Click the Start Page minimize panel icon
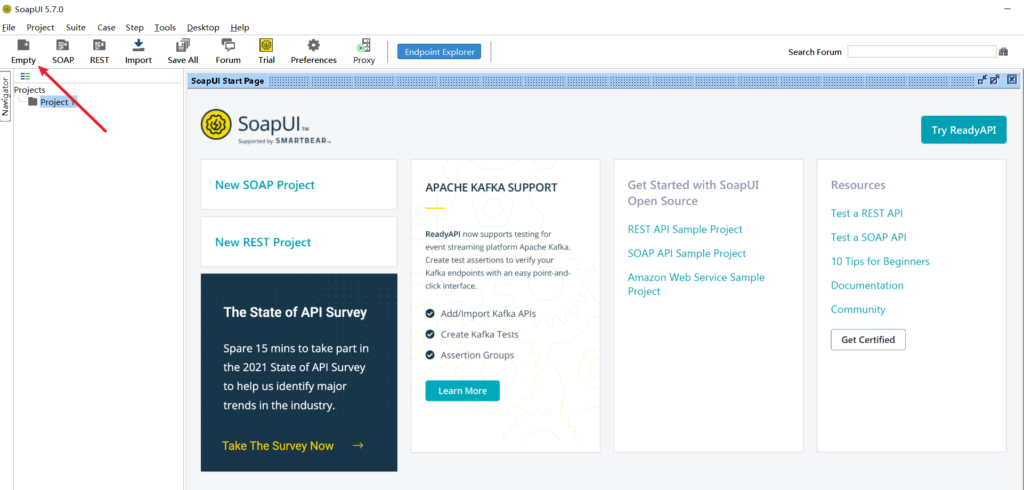This screenshot has height=490, width=1024. pos(982,80)
